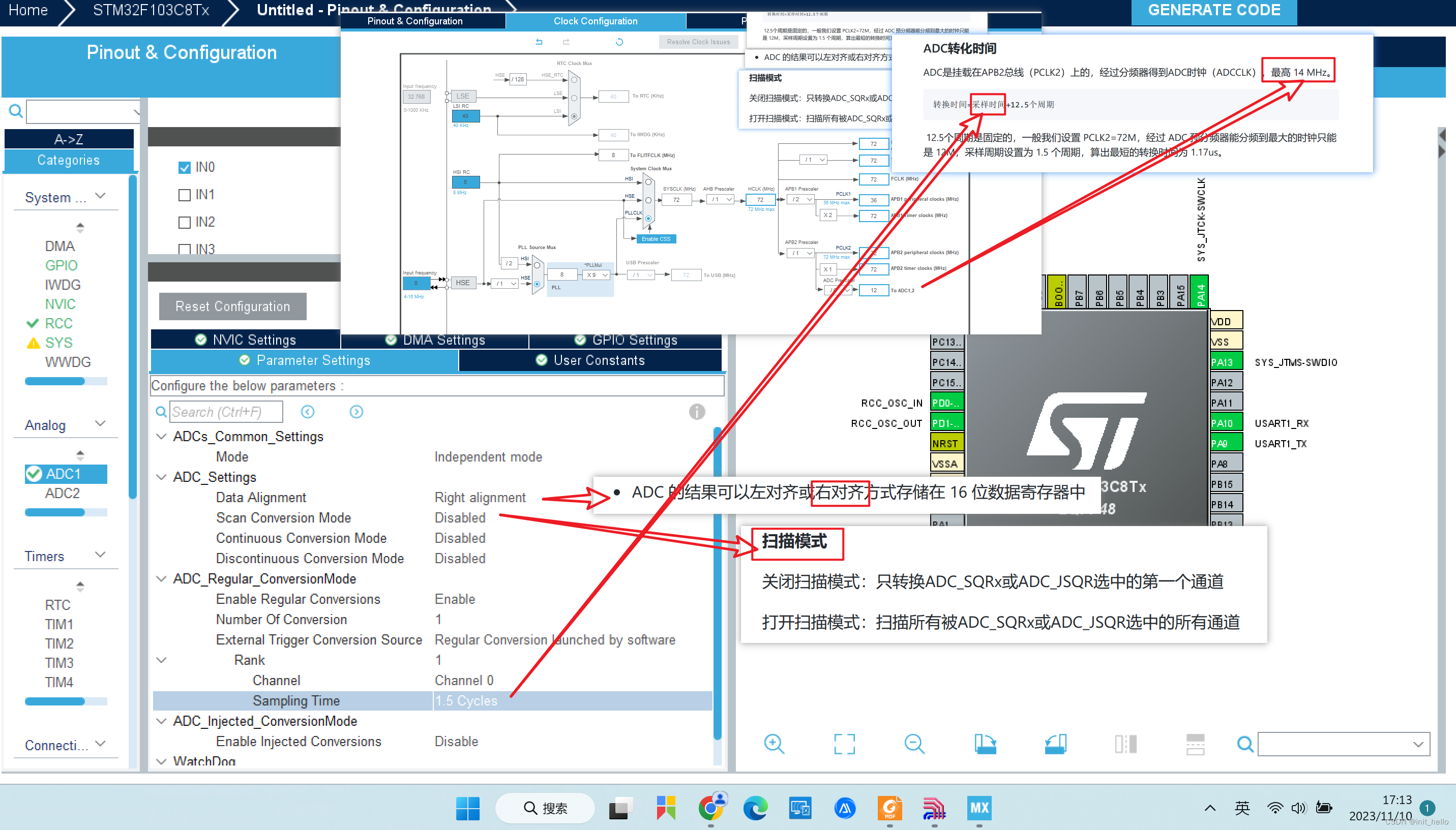Collapse the ADC_Settings tree section

[x=161, y=477]
